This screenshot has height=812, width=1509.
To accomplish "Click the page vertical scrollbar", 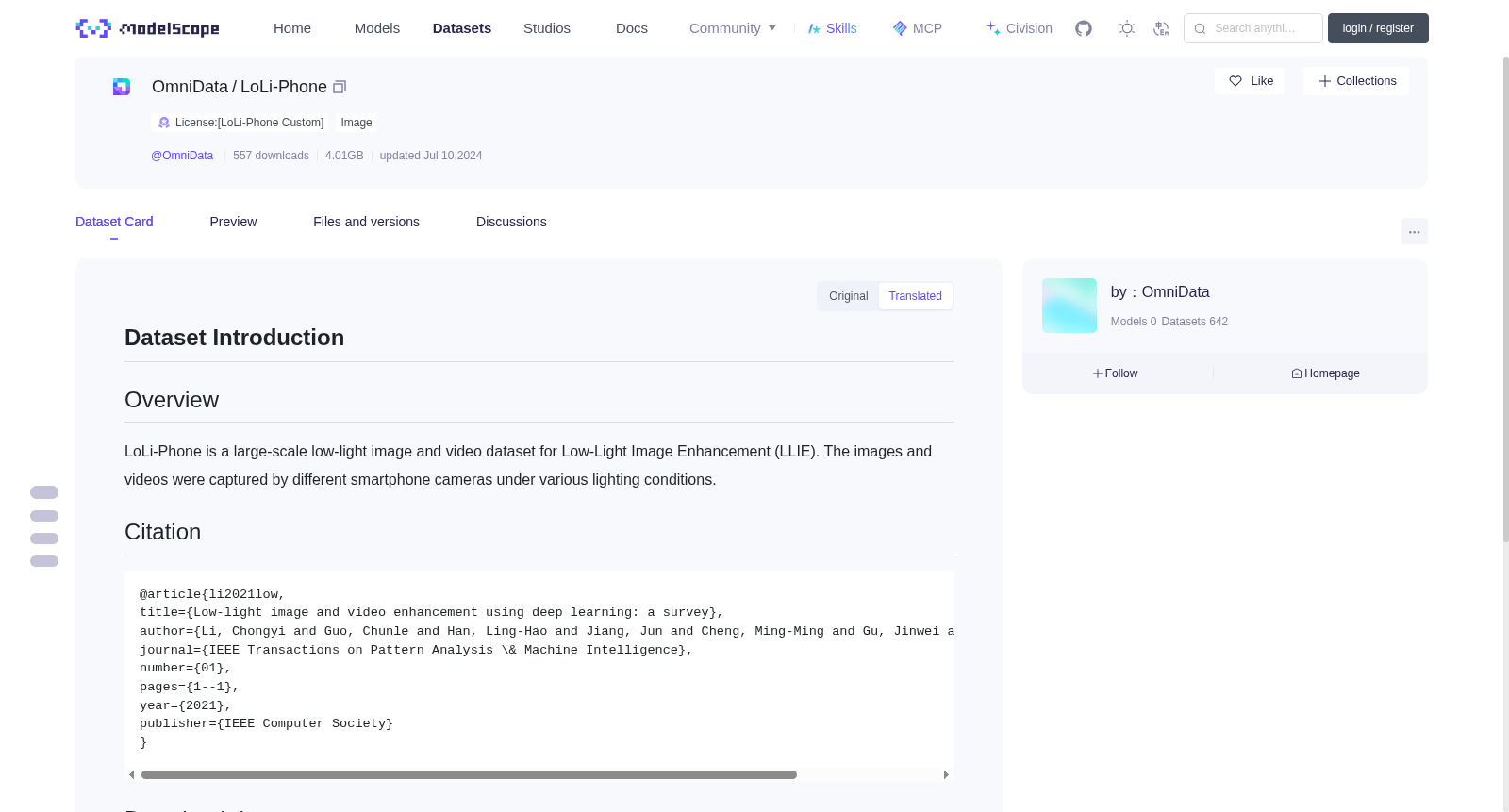I will tap(1505, 300).
